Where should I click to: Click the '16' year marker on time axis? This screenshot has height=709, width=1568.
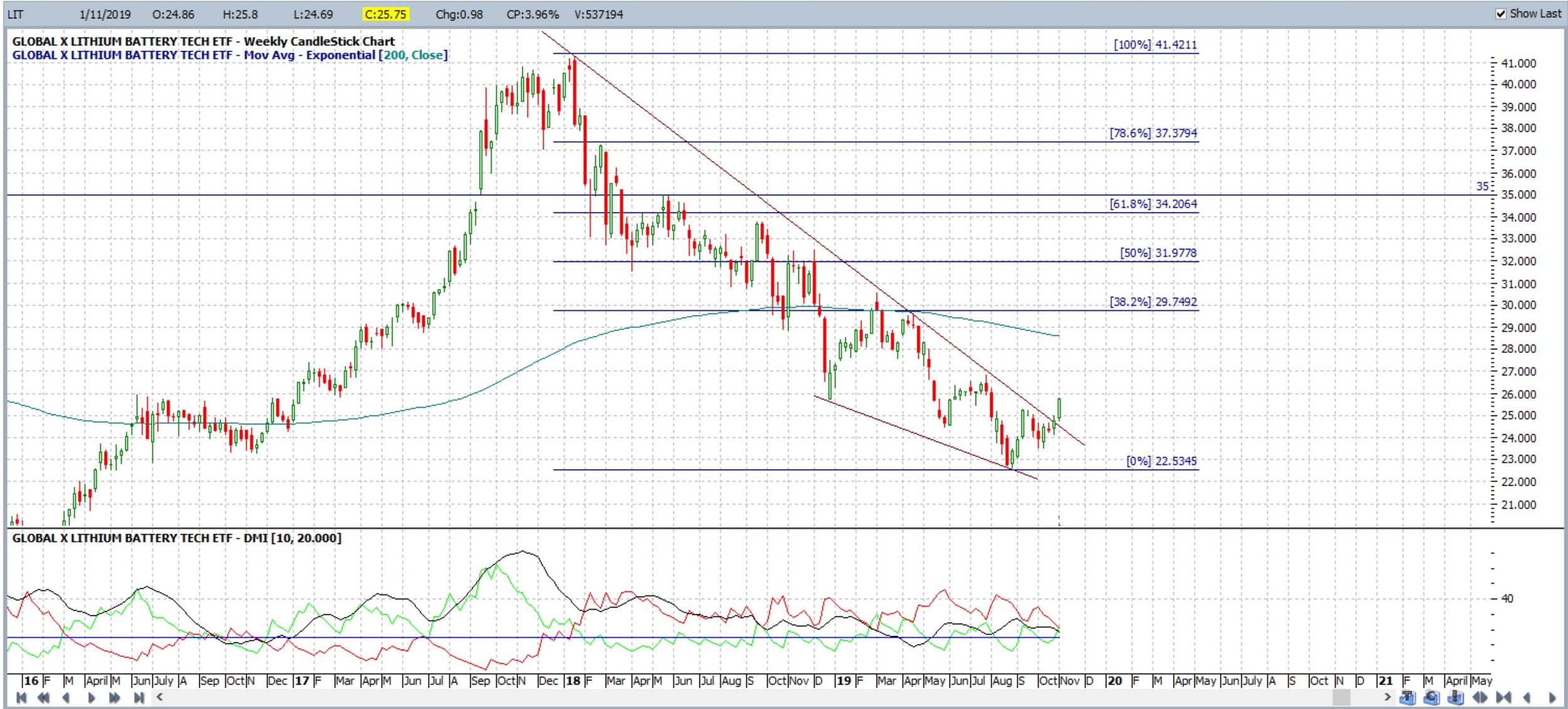31,681
